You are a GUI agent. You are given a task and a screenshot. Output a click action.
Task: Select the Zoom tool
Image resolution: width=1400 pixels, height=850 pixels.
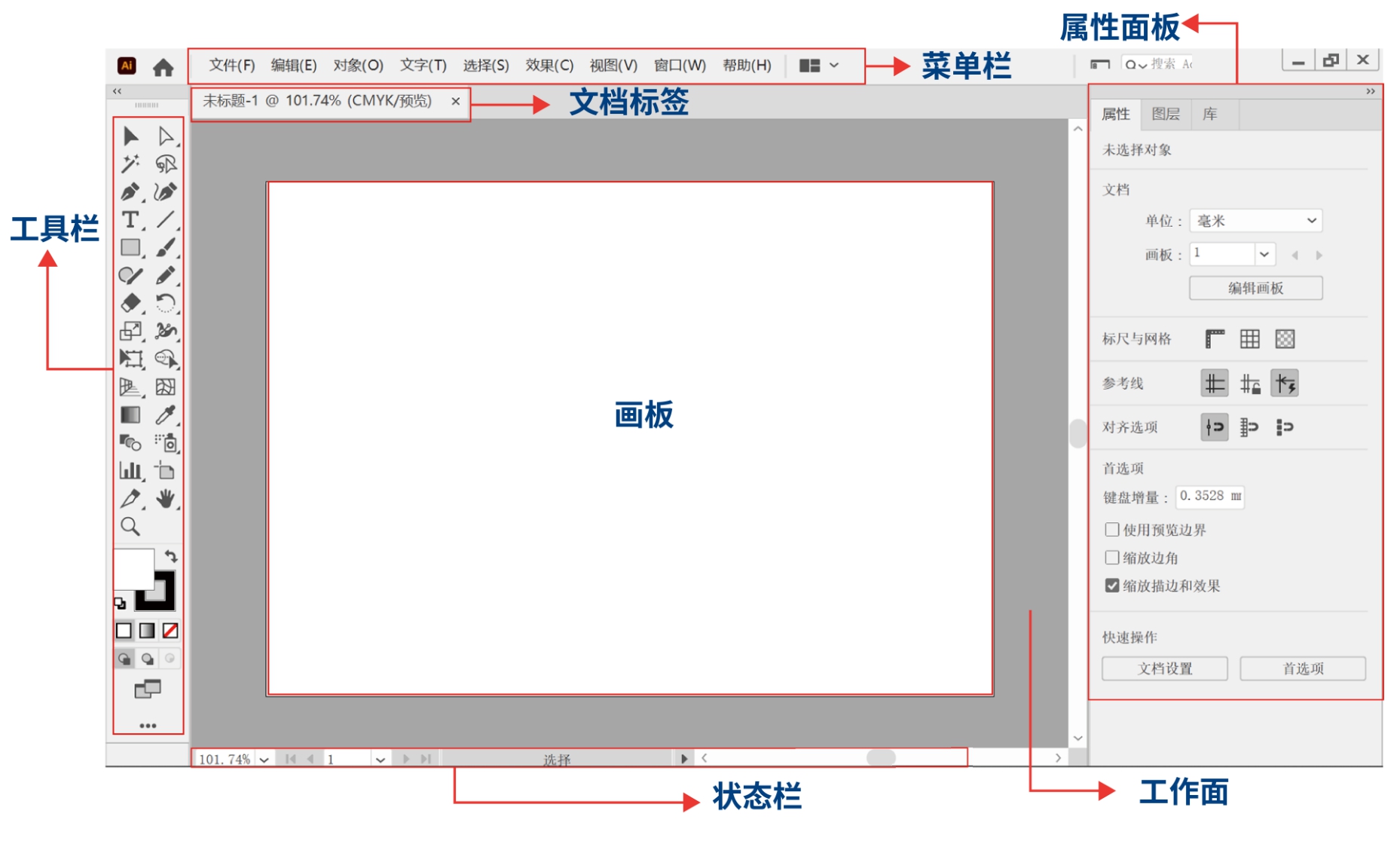[130, 526]
